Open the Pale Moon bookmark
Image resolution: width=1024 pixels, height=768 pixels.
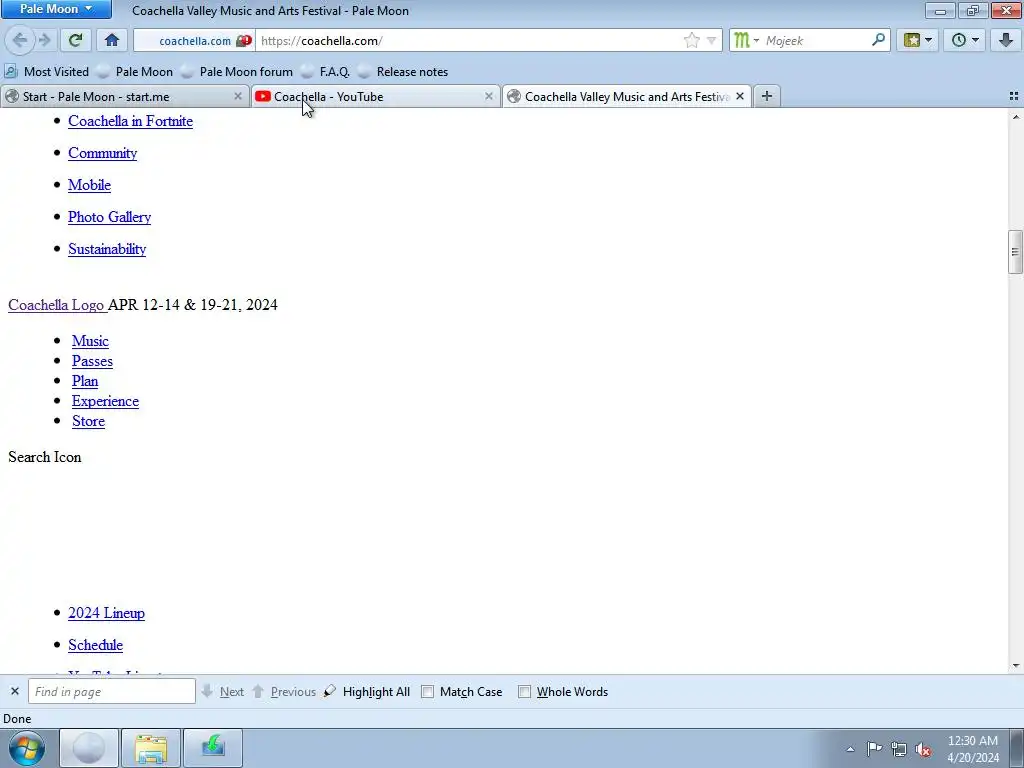(135, 71)
